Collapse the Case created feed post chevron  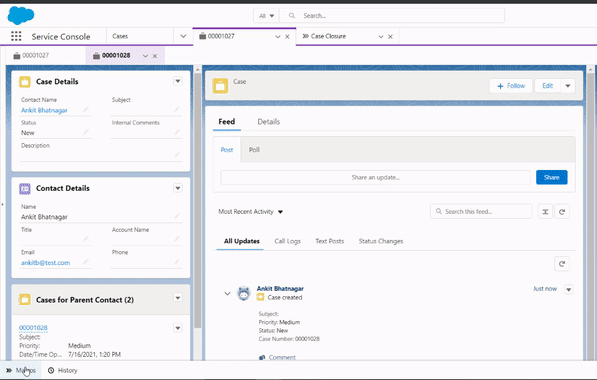point(227,294)
